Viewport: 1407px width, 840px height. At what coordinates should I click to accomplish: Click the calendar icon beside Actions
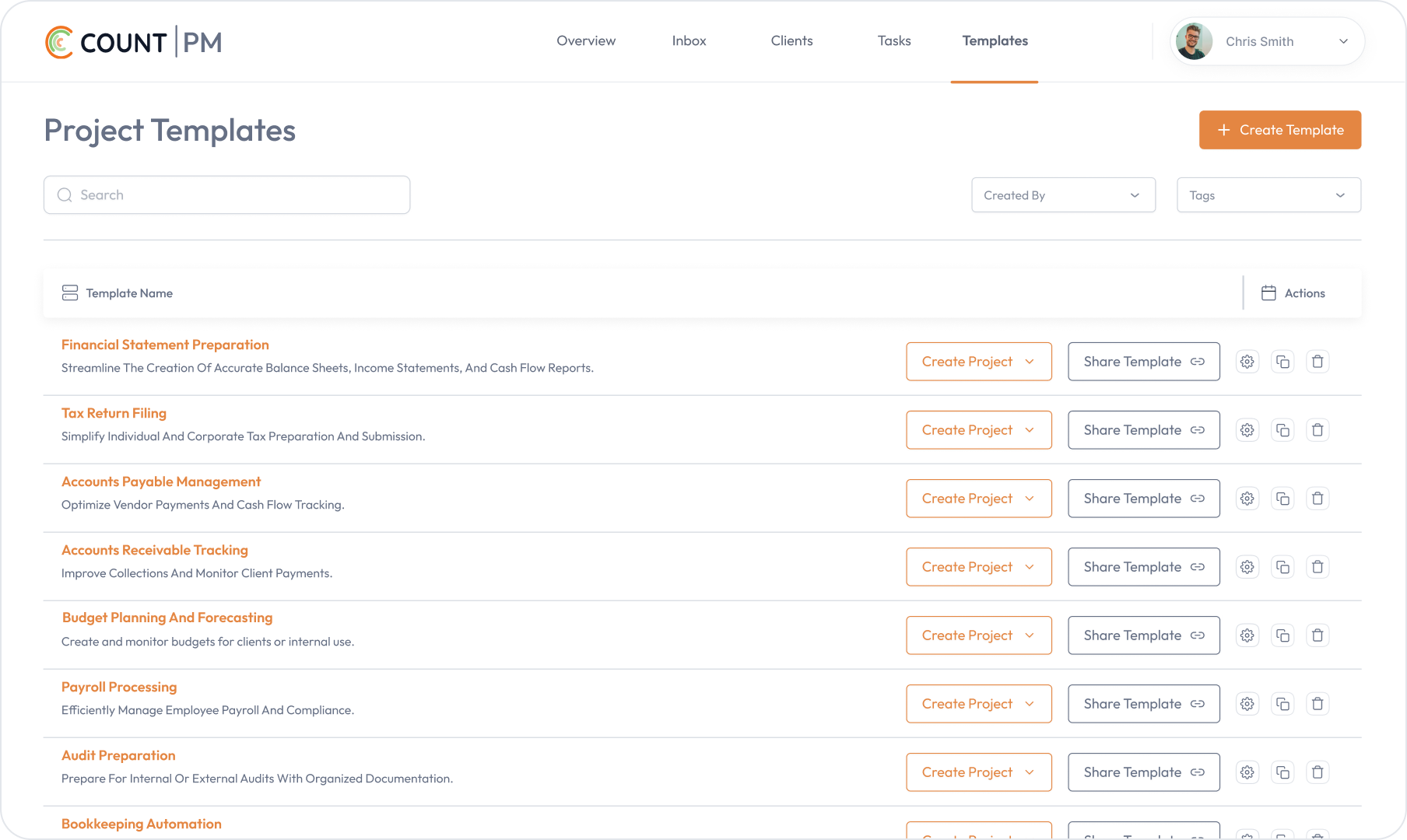pyautogui.click(x=1269, y=293)
